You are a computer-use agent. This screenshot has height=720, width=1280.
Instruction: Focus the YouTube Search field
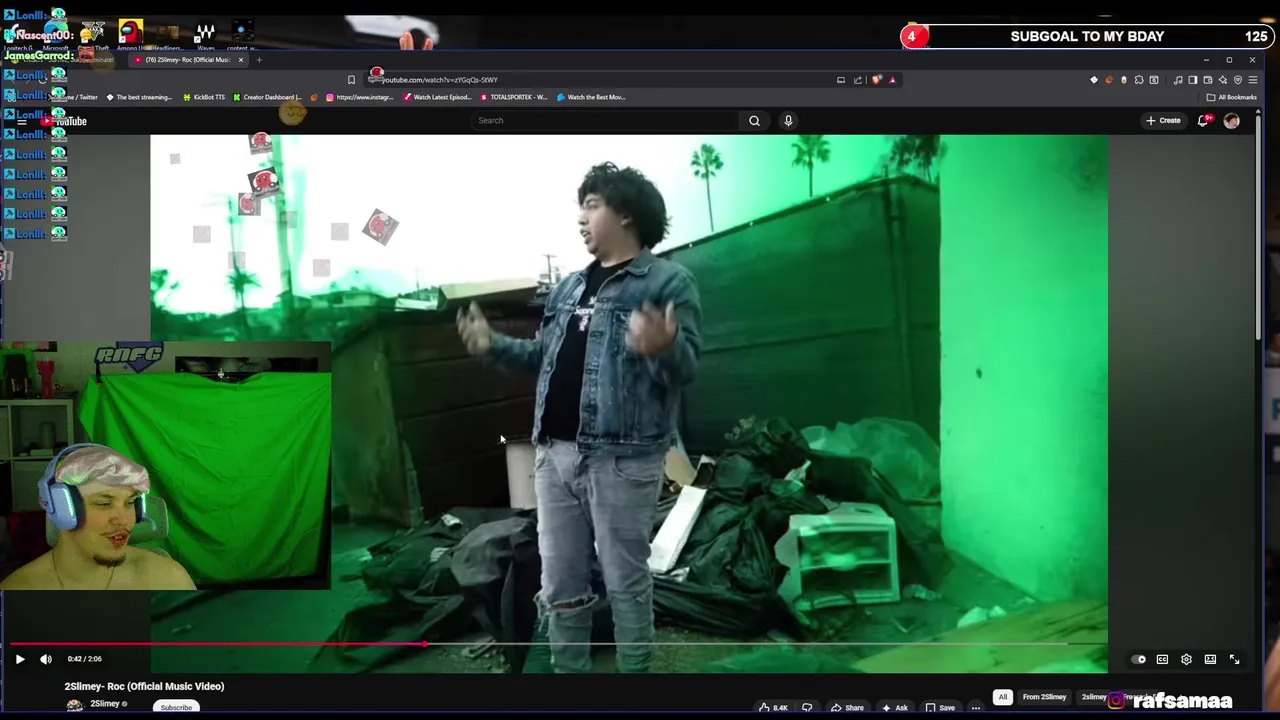[x=604, y=120]
